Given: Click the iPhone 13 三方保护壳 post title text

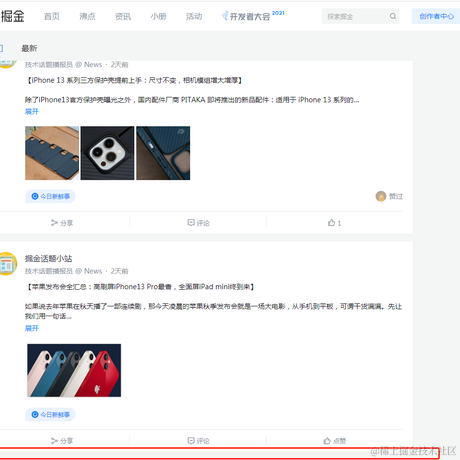Looking at the screenshot, I should click(134, 80).
